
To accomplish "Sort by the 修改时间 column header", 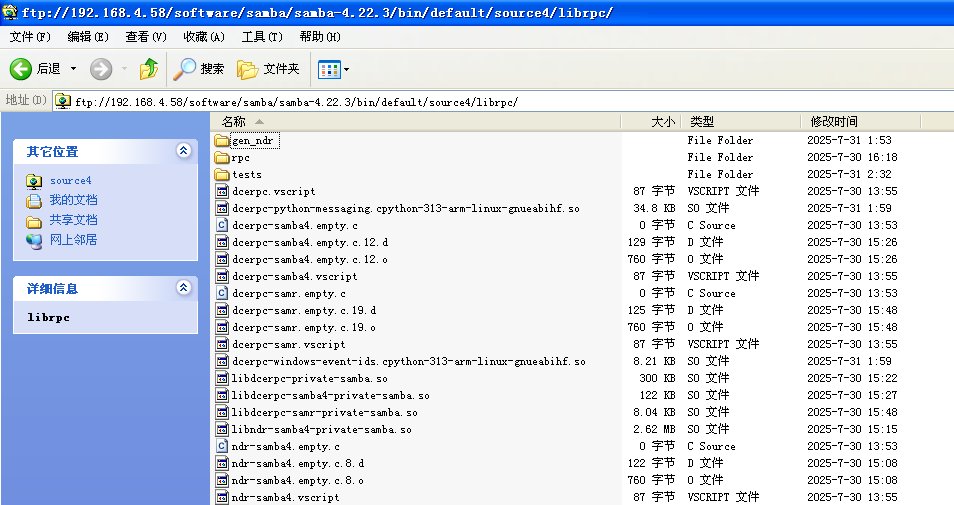I will coord(861,122).
